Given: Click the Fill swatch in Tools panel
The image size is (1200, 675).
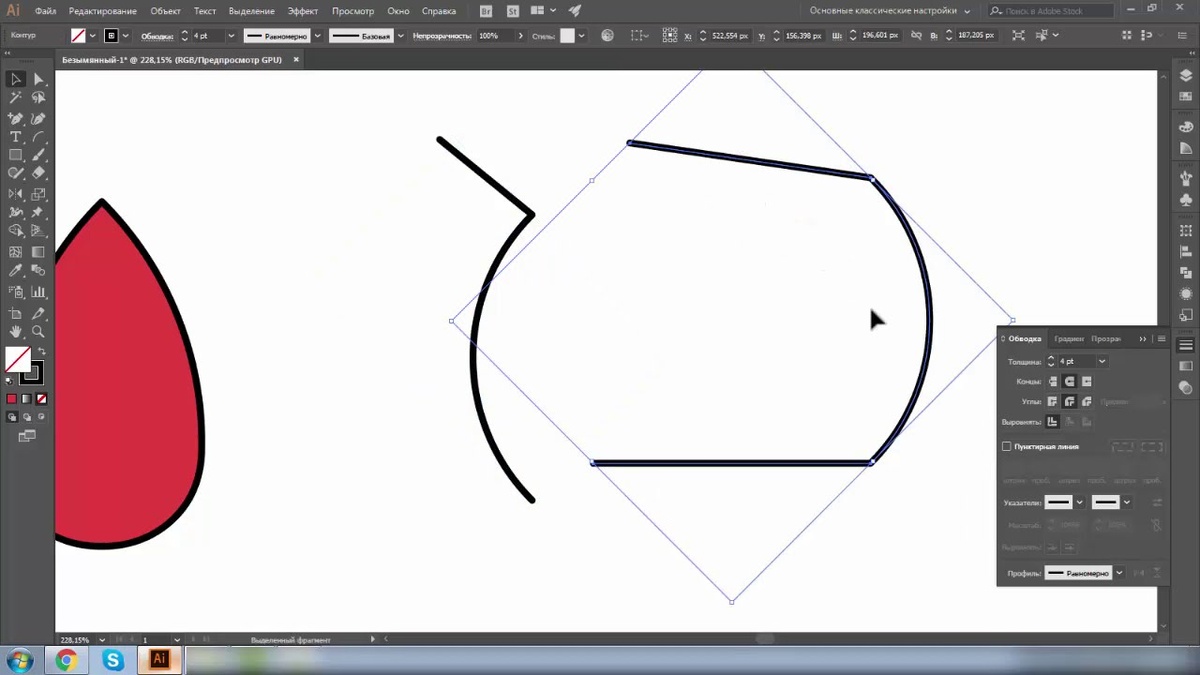Looking at the screenshot, I should (16, 358).
